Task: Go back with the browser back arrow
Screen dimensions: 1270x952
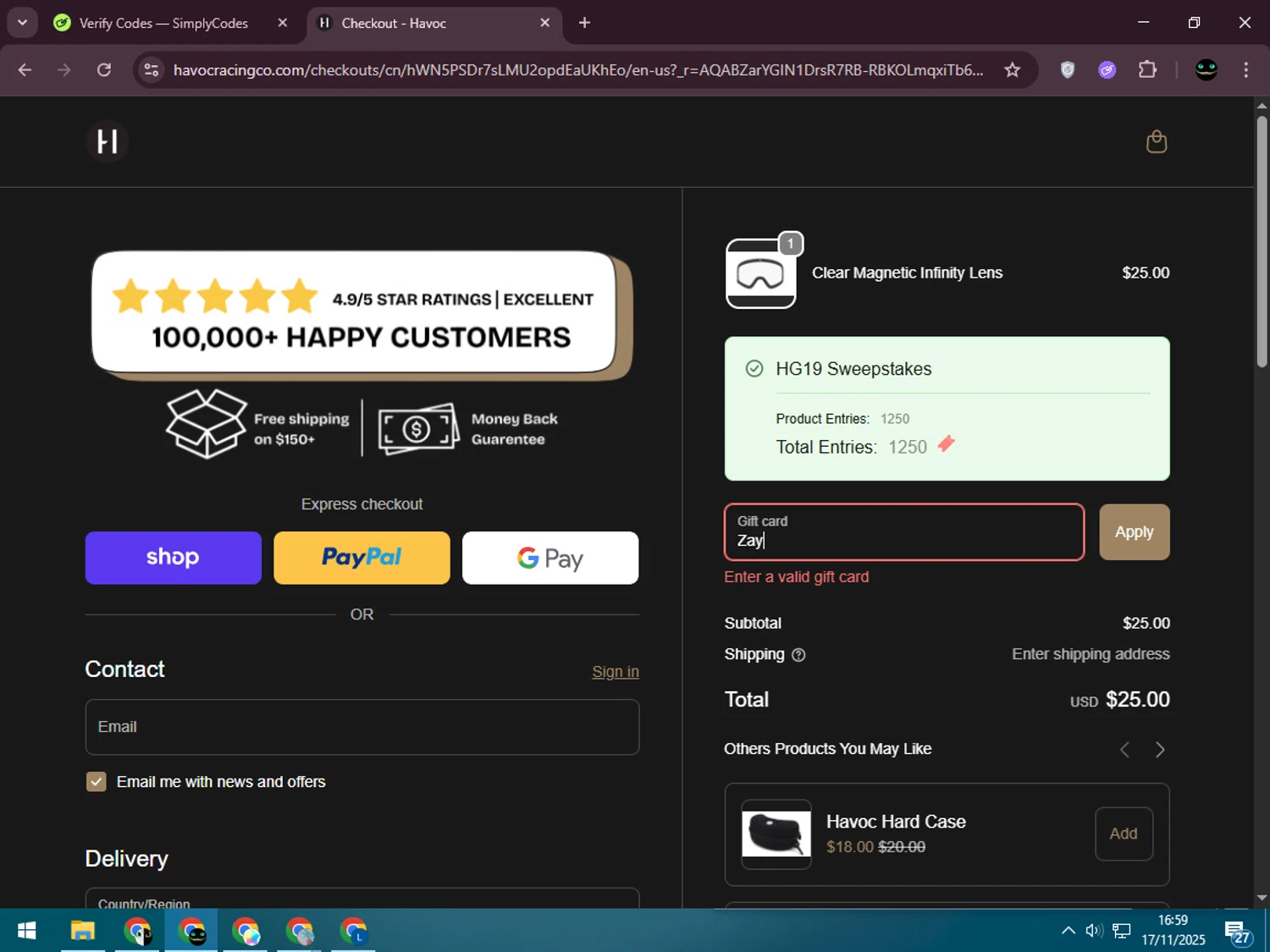Action: coord(25,70)
